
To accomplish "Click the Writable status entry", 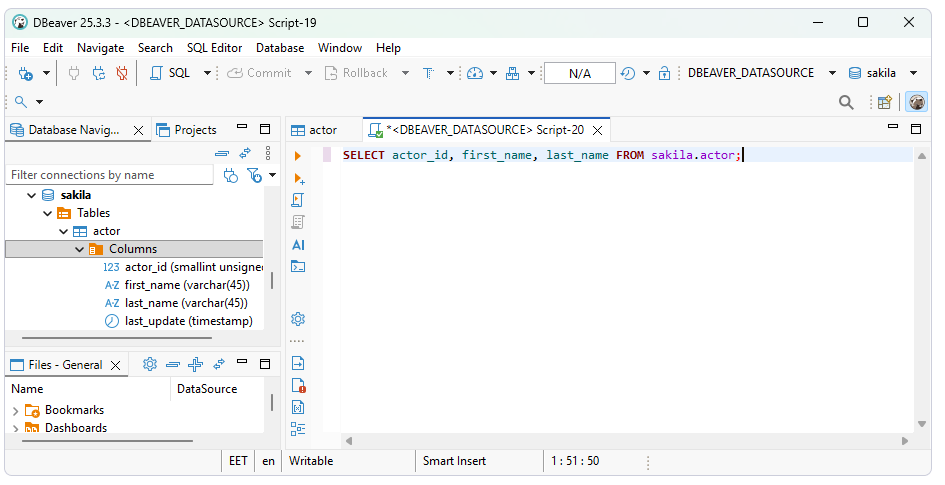I will point(311,462).
